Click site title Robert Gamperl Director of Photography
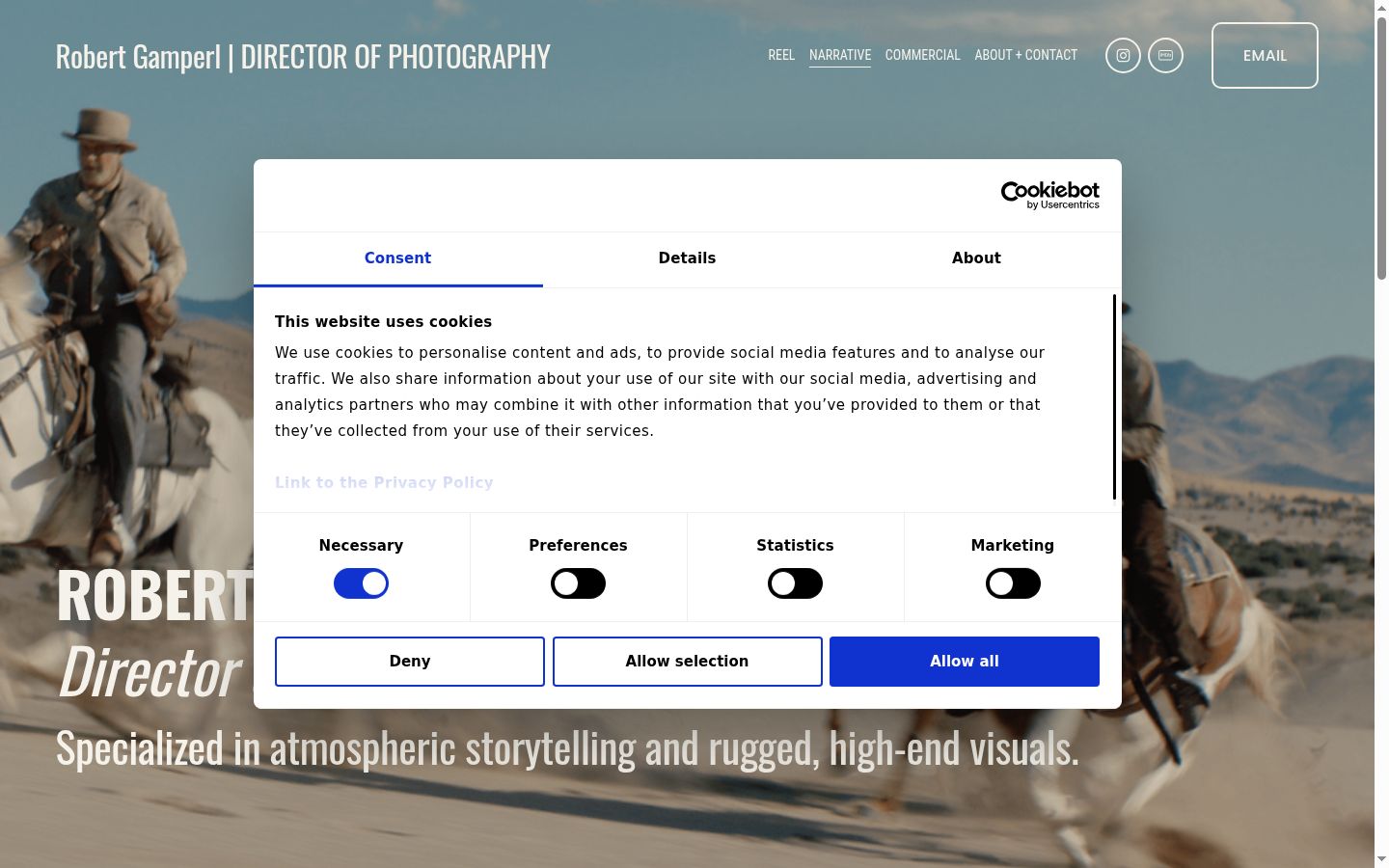1389x868 pixels. [303, 57]
